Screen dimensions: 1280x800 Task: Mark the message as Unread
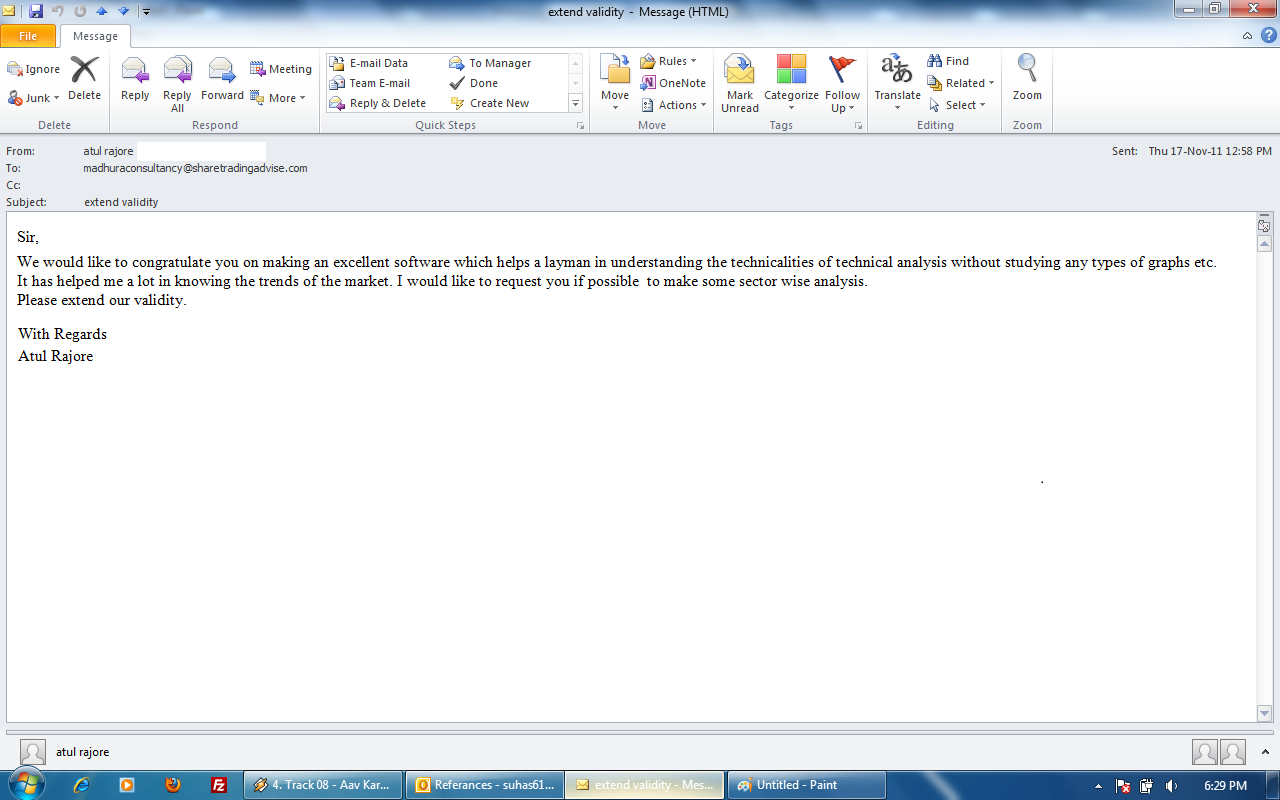click(x=740, y=84)
